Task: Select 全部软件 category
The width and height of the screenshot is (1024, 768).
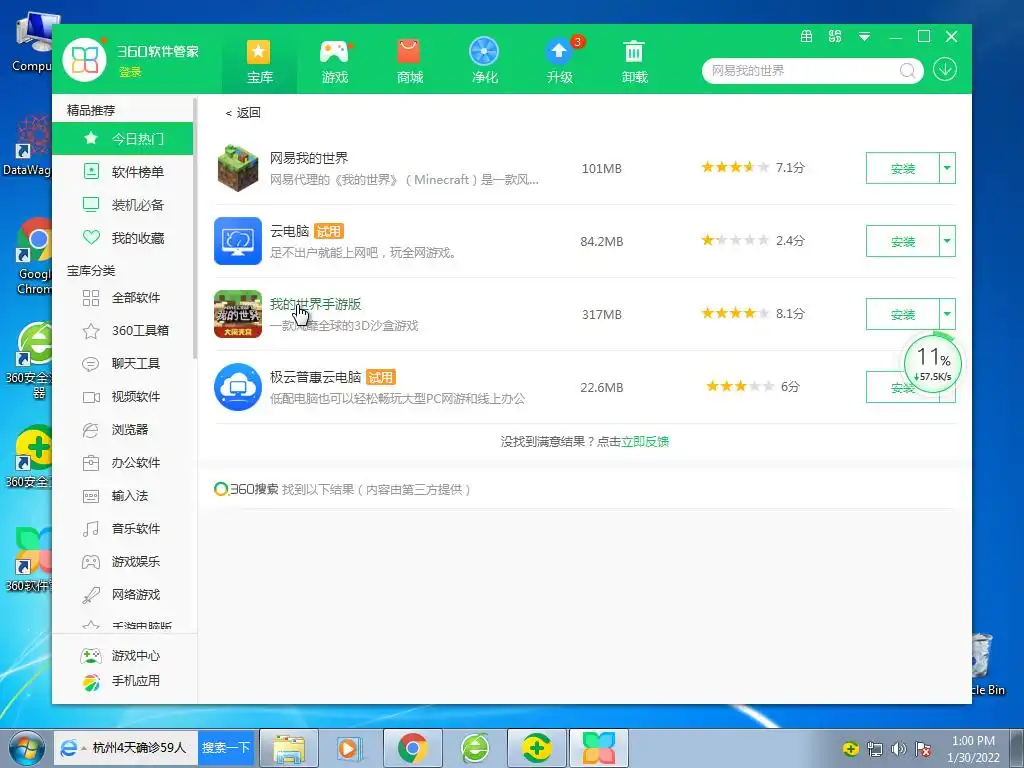Action: 122,298
